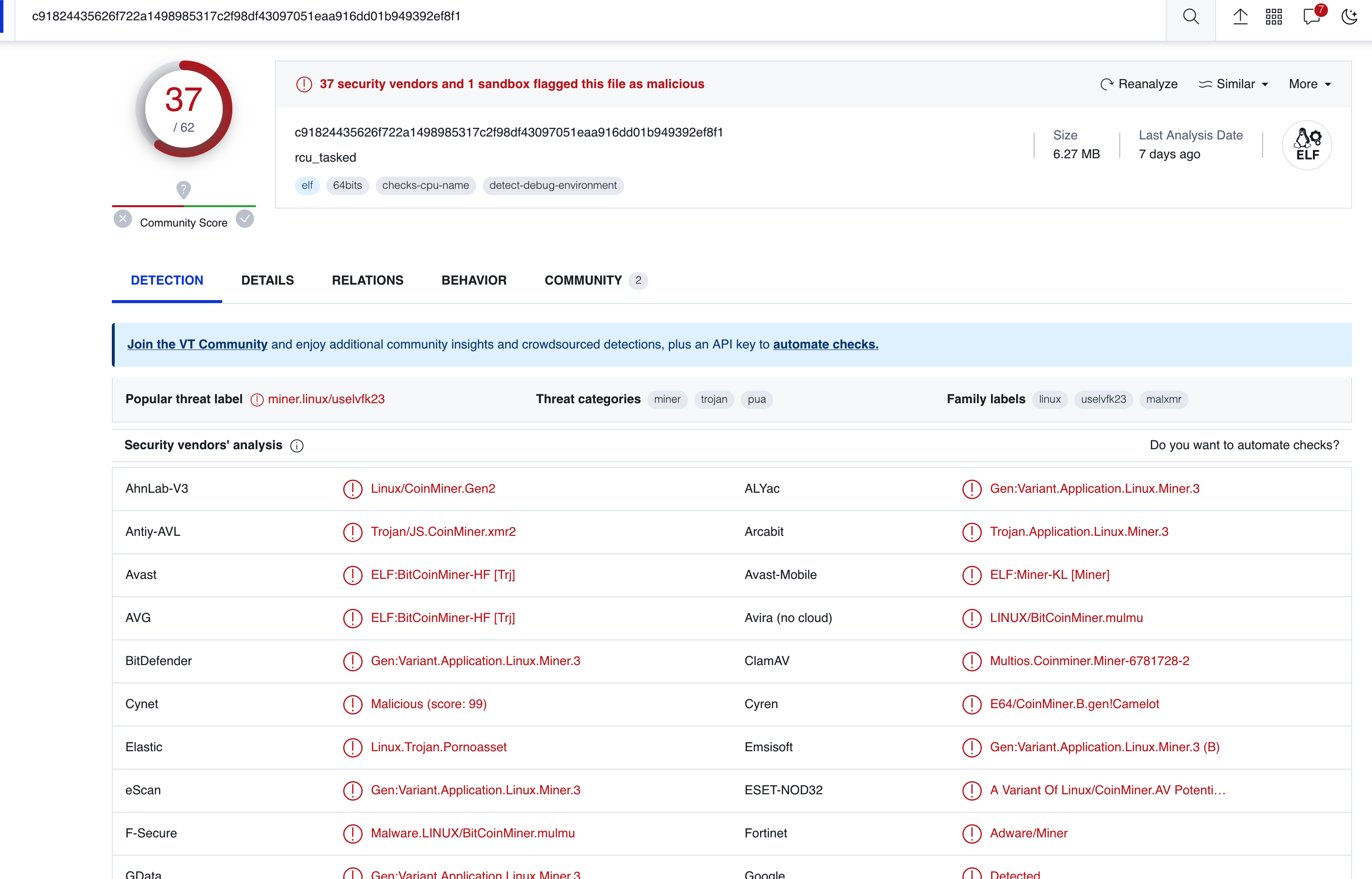Open the BEHAVIOR tab
The height and width of the screenshot is (879, 1372).
pyautogui.click(x=473, y=280)
